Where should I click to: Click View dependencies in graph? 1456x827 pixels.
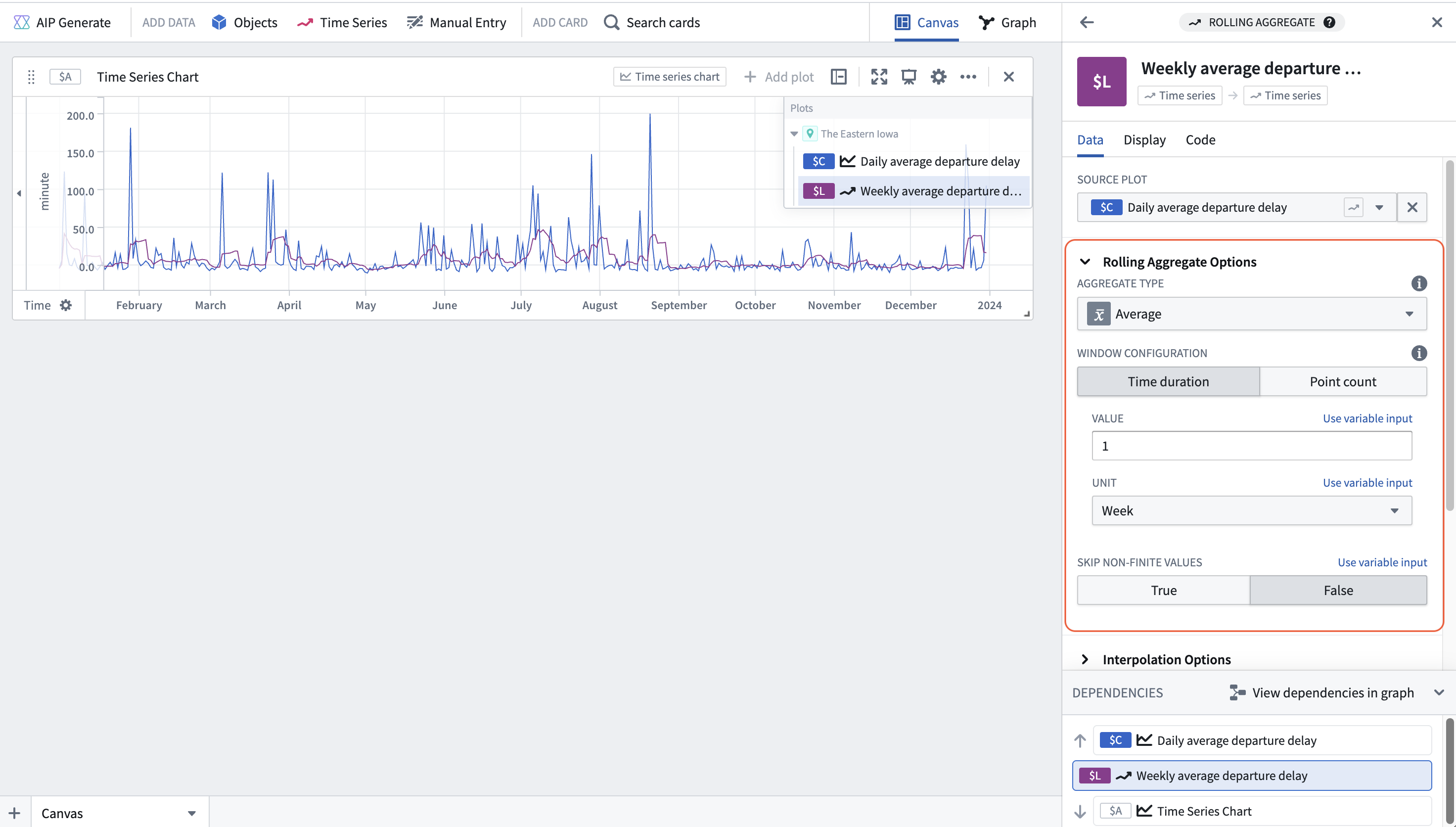pyautogui.click(x=1321, y=692)
